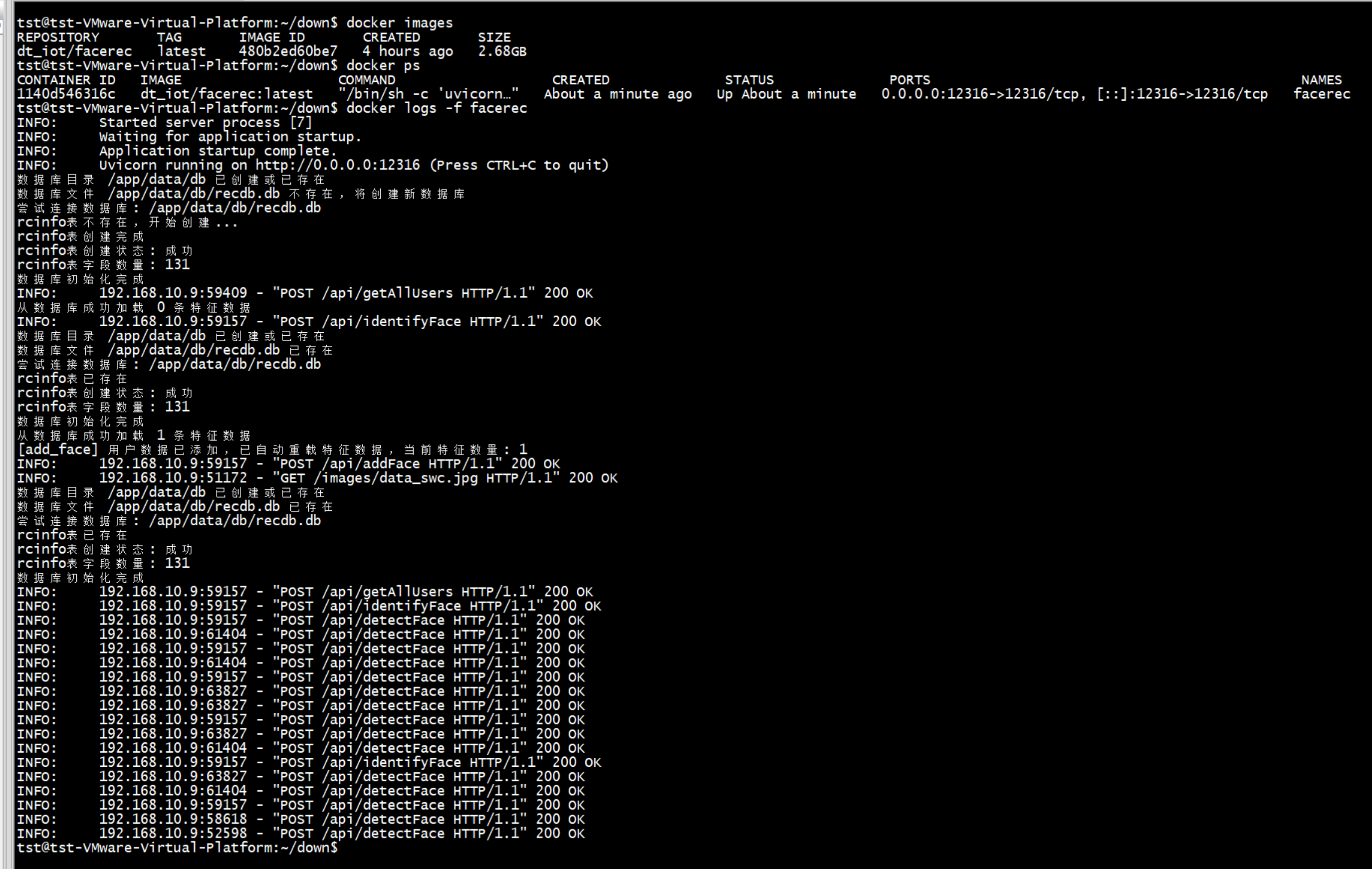Click the container name facerec under NAMES

point(1321,94)
